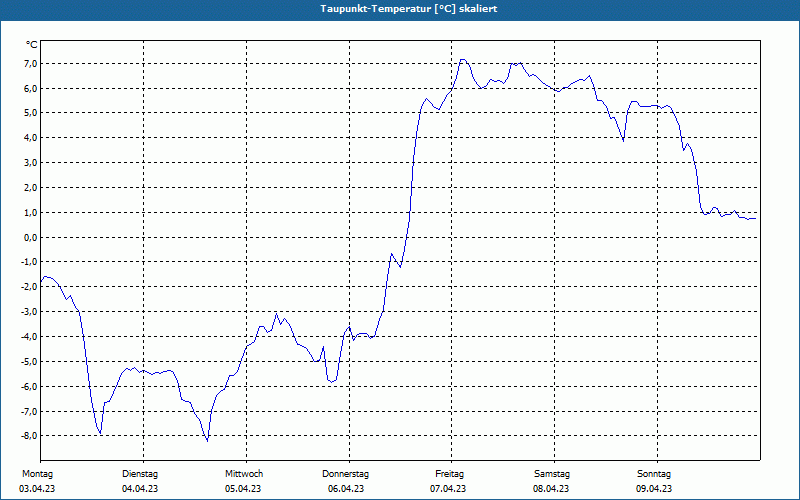This screenshot has width=800, height=500.
Task: Click the Mittwoch day label
Action: coord(244,474)
